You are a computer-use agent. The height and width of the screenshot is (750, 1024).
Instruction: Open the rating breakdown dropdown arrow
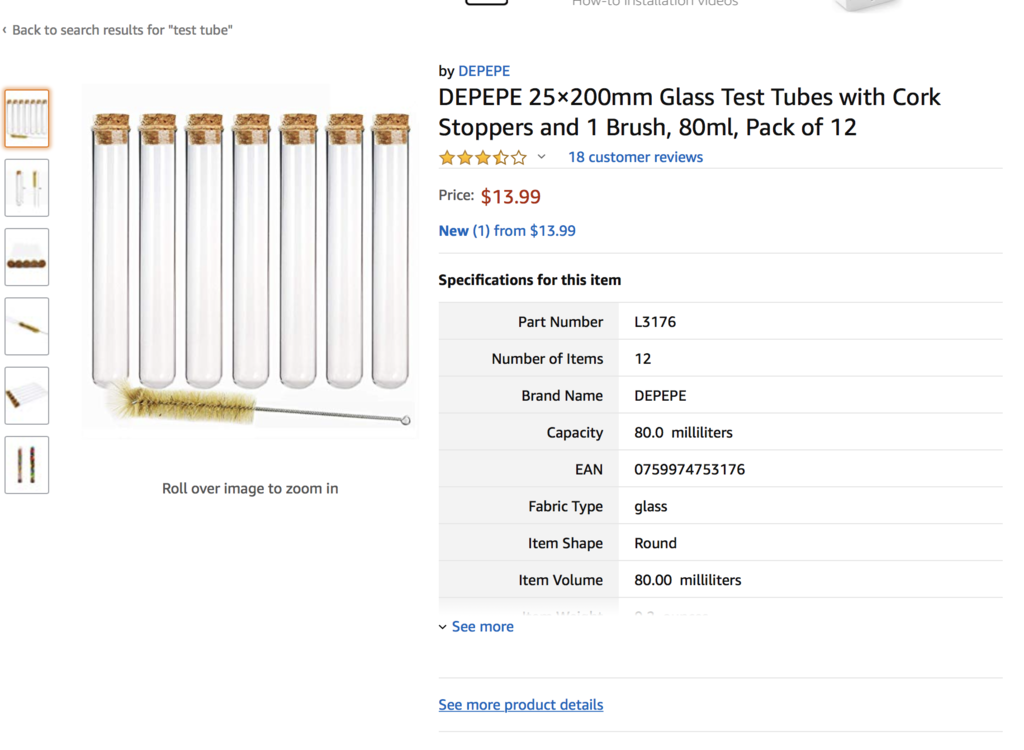pyautogui.click(x=542, y=157)
